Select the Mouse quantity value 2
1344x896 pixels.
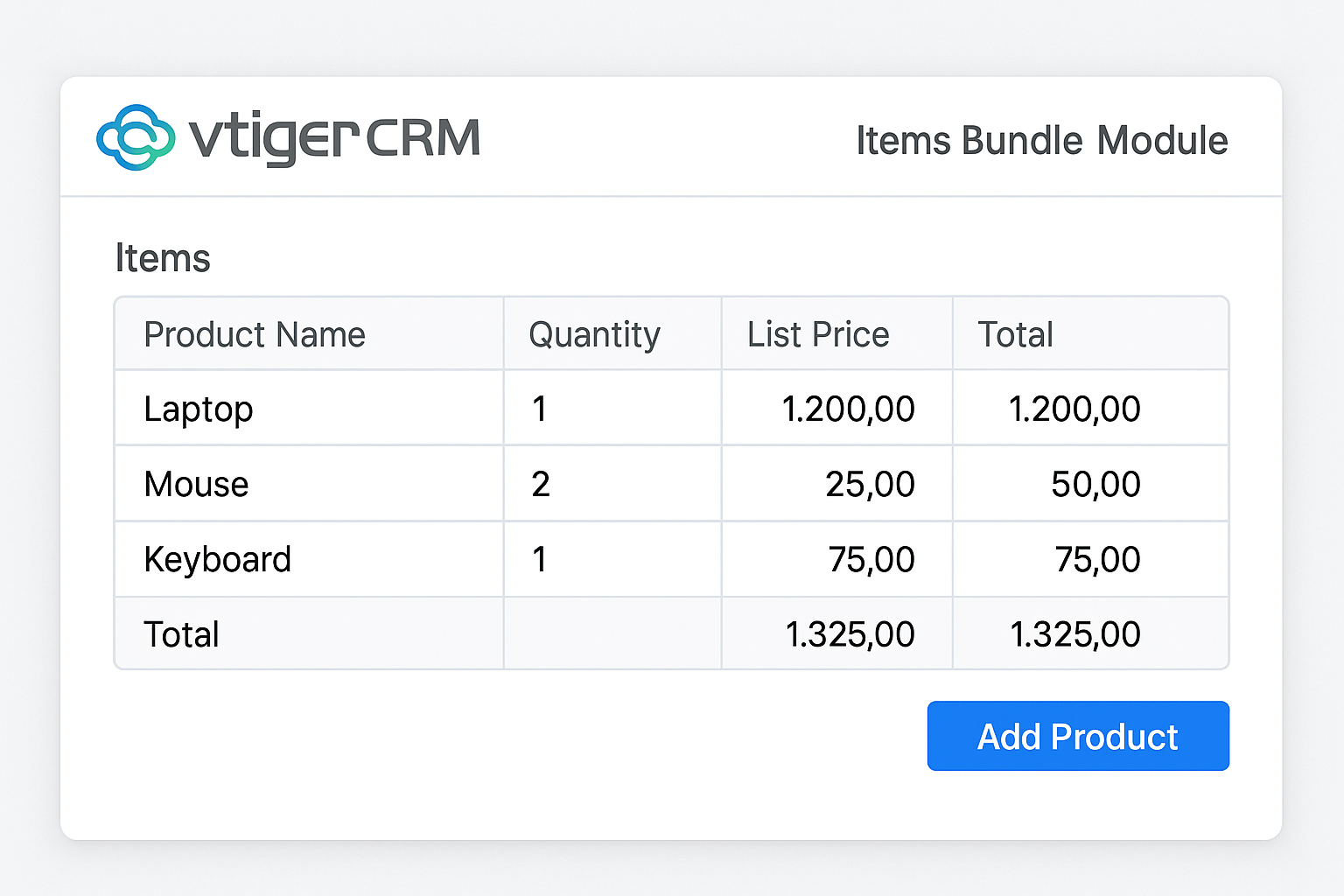[540, 483]
